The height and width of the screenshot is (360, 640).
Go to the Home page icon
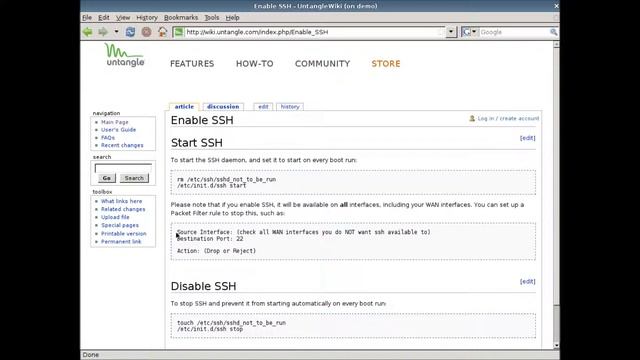[162, 32]
